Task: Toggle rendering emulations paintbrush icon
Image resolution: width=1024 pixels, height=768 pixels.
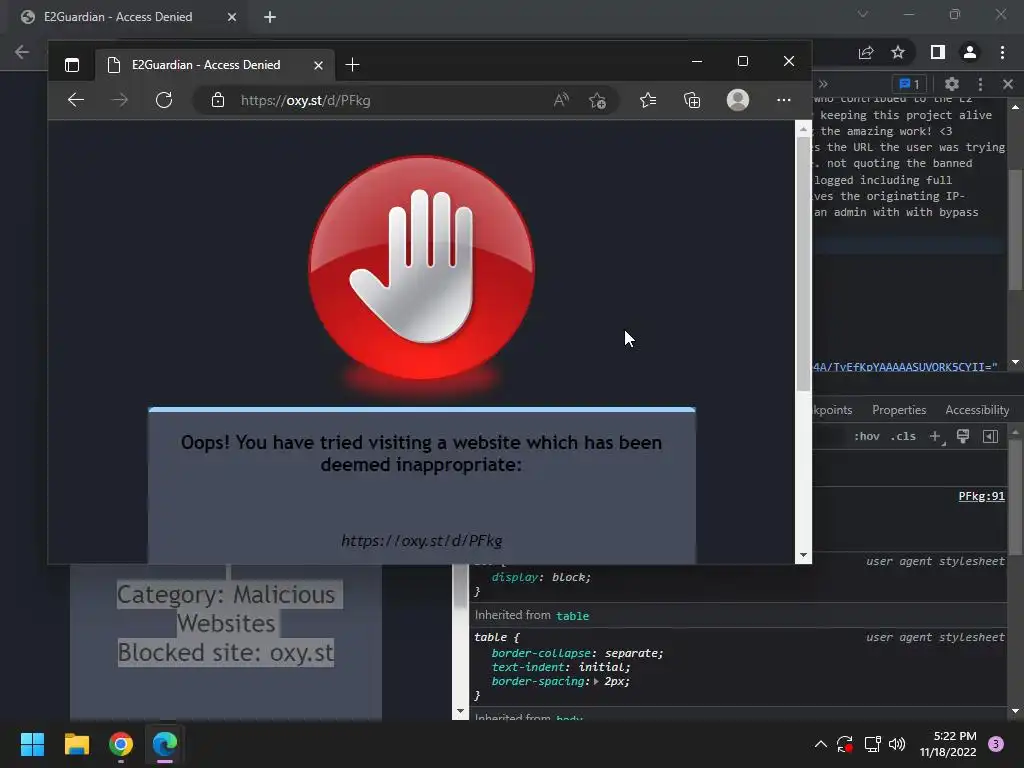Action: click(x=963, y=436)
